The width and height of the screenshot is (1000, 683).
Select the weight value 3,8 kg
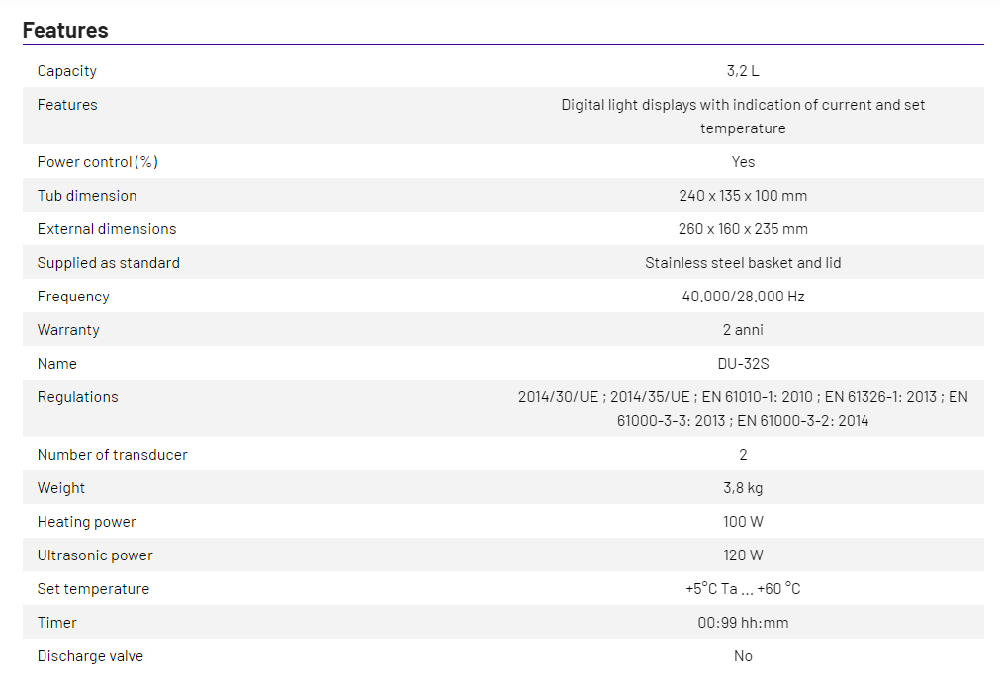pyautogui.click(x=742, y=488)
